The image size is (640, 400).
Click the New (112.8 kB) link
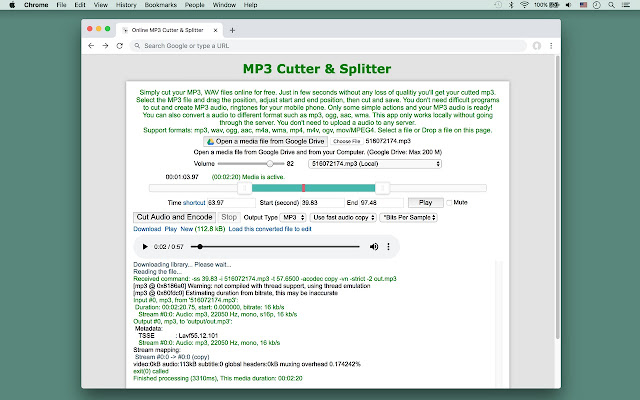tap(203, 229)
